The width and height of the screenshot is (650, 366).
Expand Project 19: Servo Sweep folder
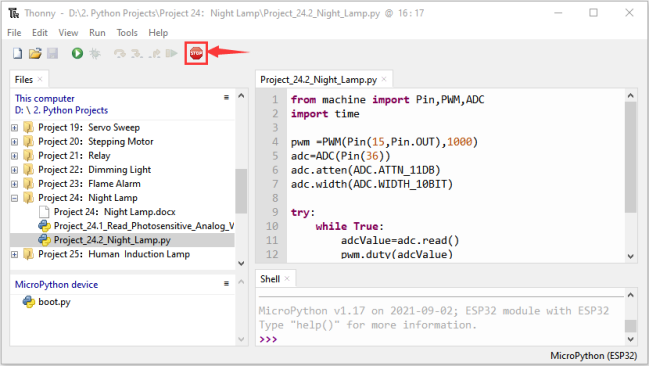[x=15, y=128]
